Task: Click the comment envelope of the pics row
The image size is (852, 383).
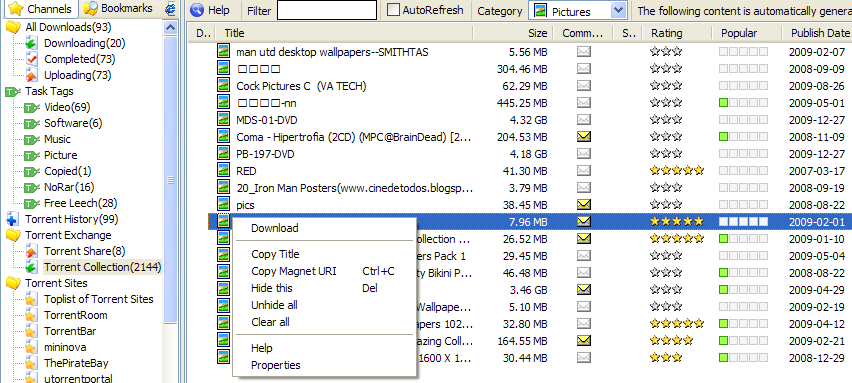Action: pos(584,204)
